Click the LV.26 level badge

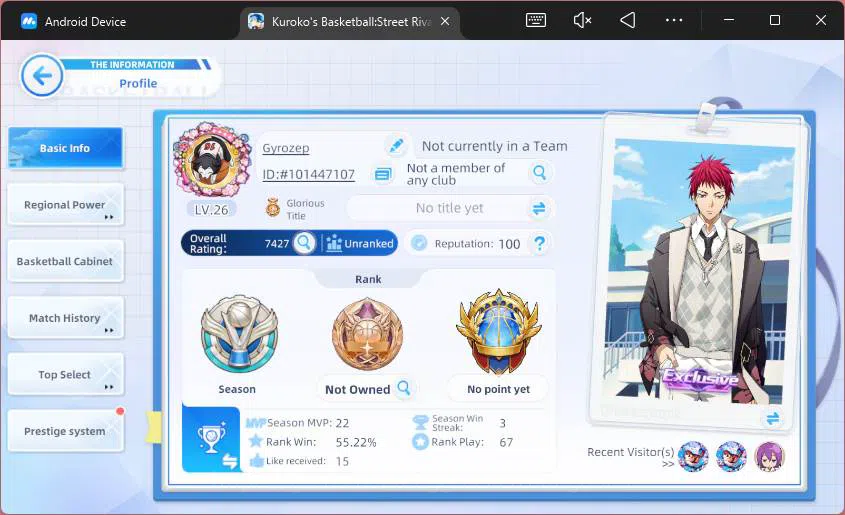(x=211, y=210)
